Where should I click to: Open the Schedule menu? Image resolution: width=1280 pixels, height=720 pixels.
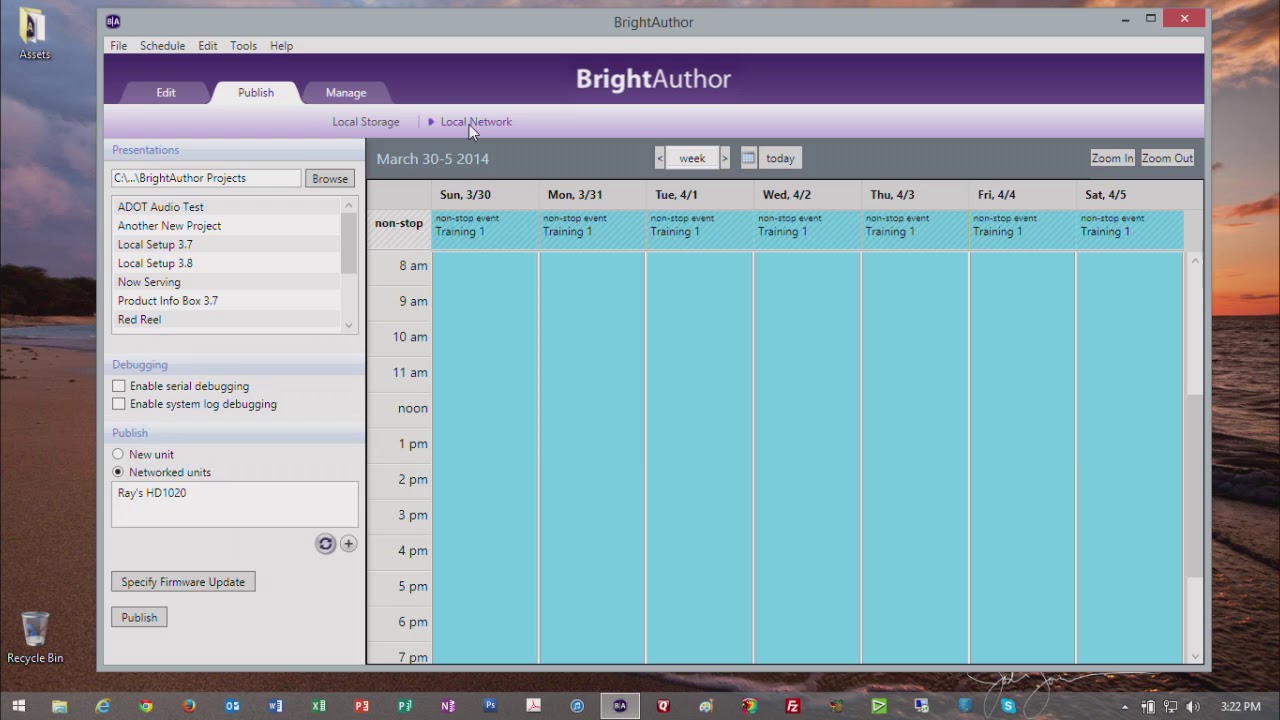click(x=162, y=46)
